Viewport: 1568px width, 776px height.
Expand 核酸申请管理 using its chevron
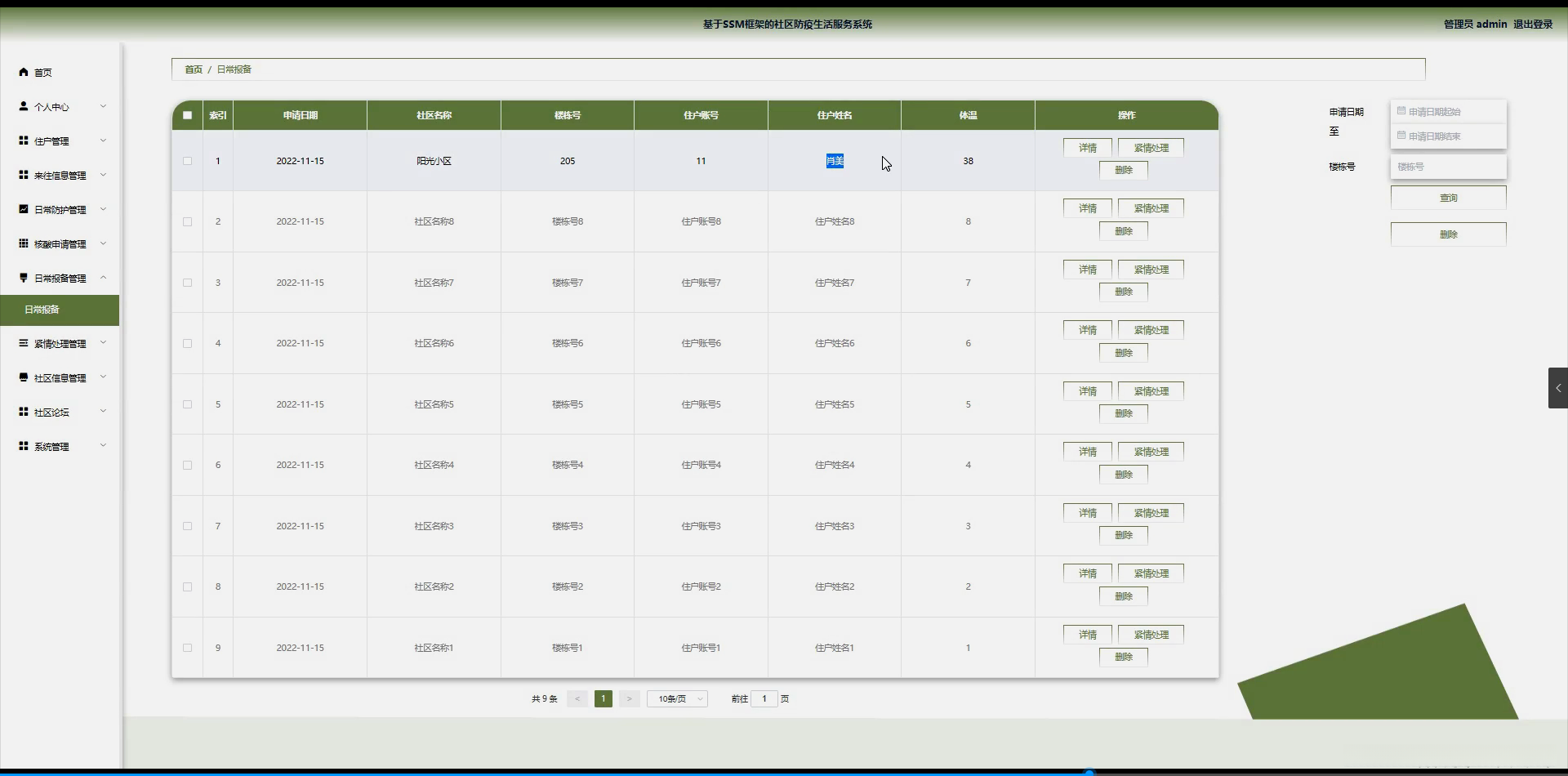[103, 243]
